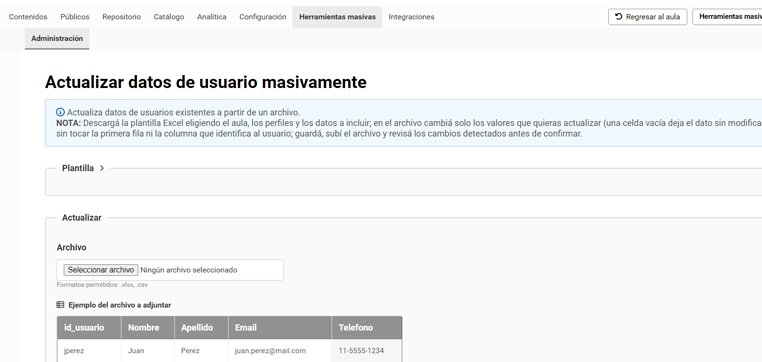The height and width of the screenshot is (362, 762).
Task: Switch to the Repositorio tab
Action: 121,17
